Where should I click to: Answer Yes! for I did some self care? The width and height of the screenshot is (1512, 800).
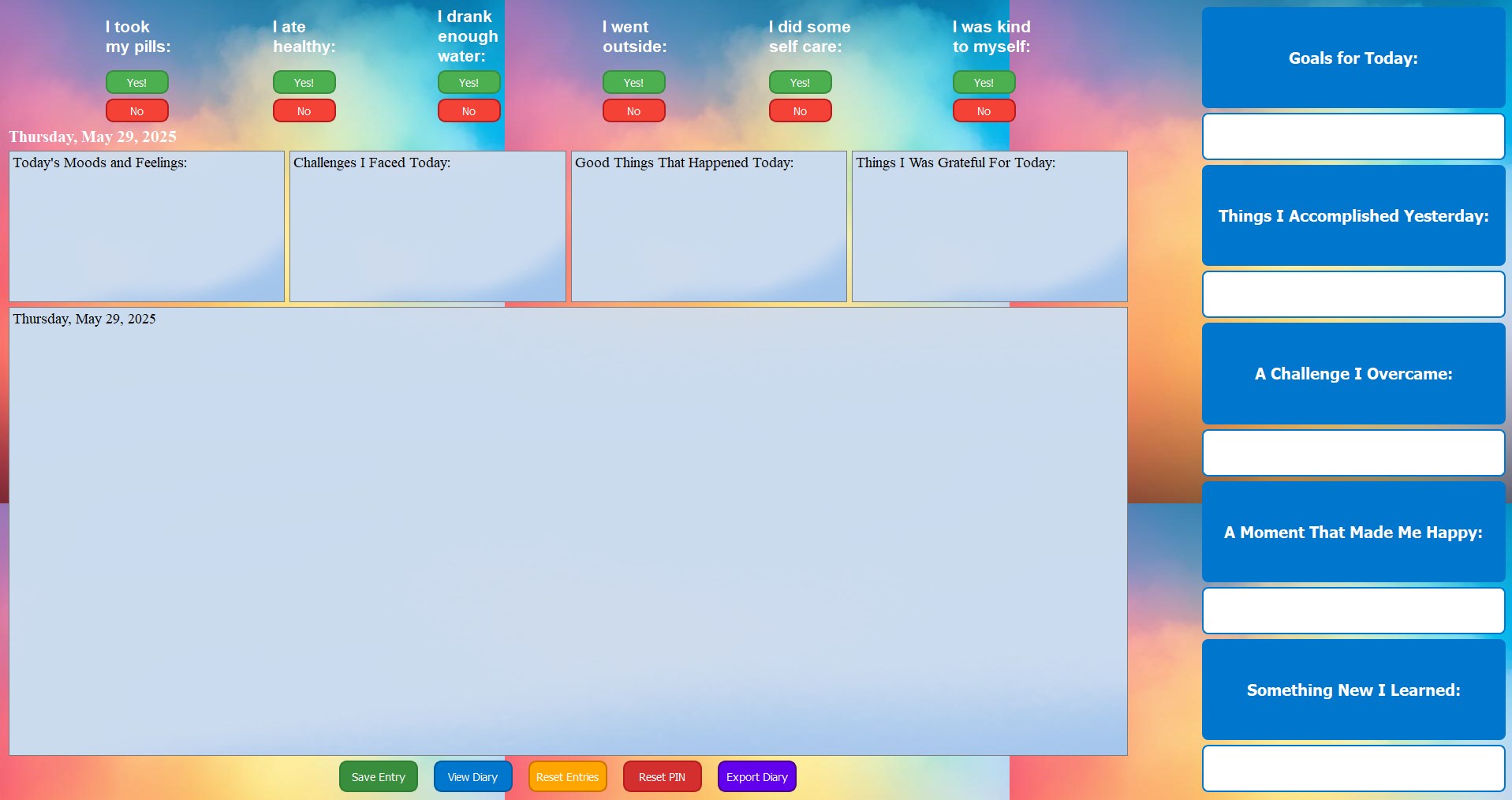pyautogui.click(x=801, y=82)
